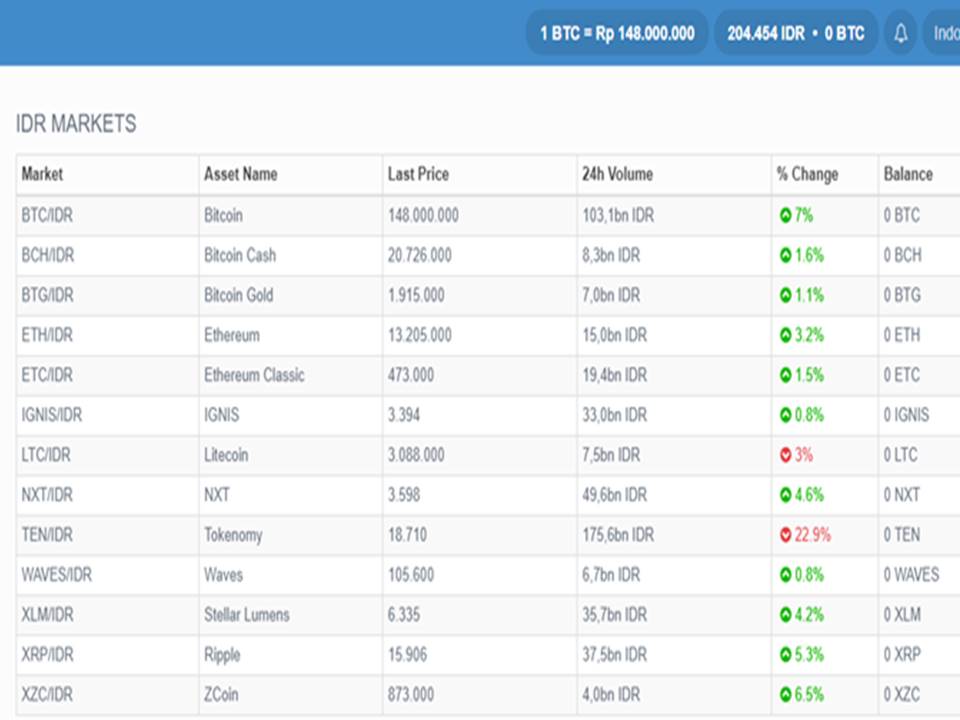Viewport: 960px width, 720px height.
Task: Click the green up arrow in IGNIS row
Action: 786,415
